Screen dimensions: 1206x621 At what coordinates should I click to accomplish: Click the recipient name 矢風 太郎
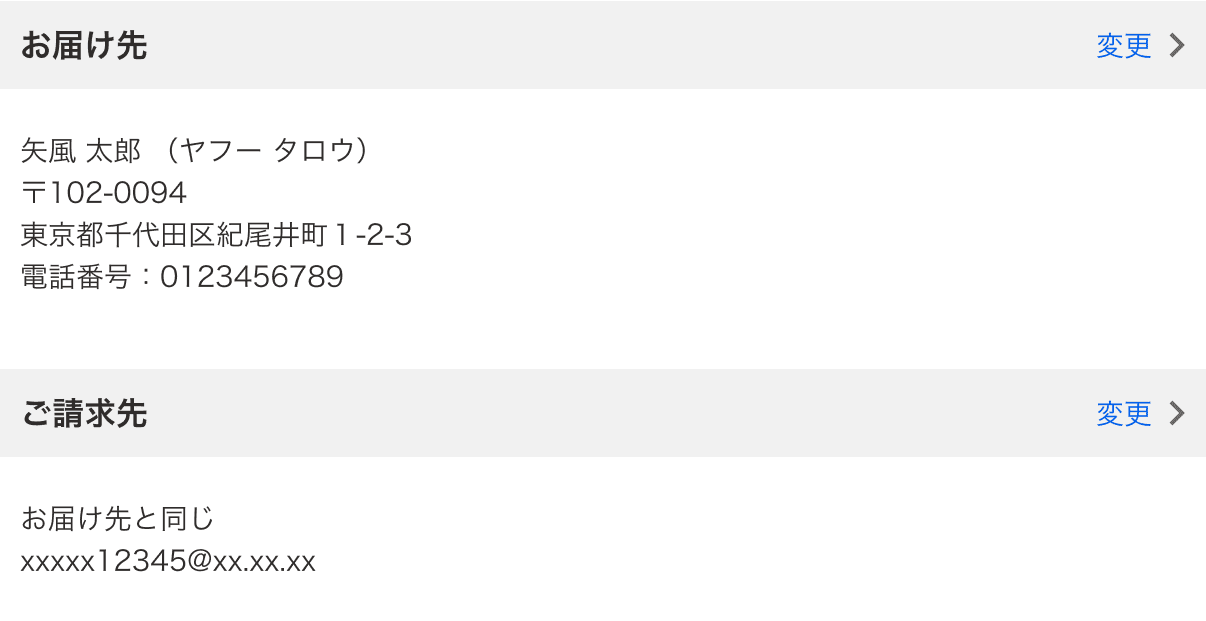click(81, 150)
